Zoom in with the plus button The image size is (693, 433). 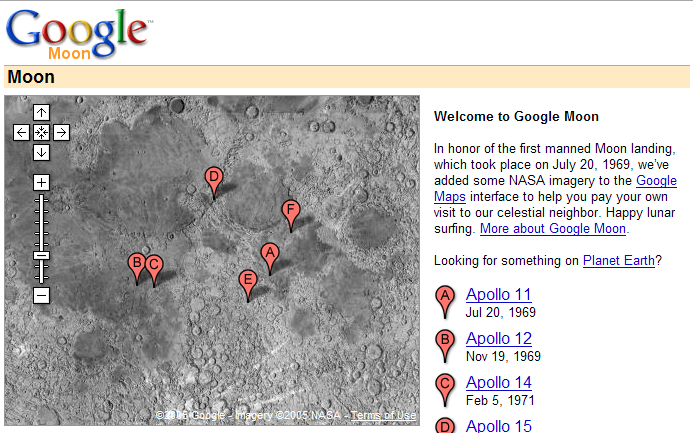(41, 182)
